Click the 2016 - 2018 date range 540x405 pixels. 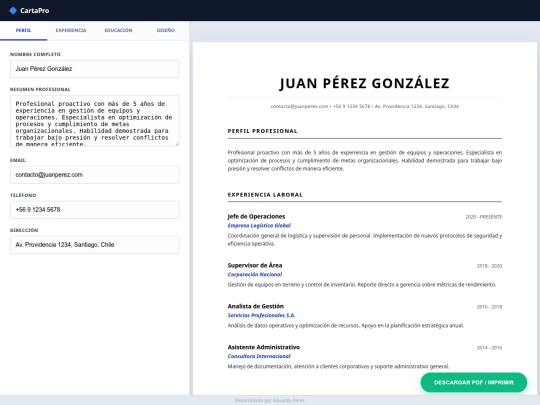pyautogui.click(x=489, y=307)
